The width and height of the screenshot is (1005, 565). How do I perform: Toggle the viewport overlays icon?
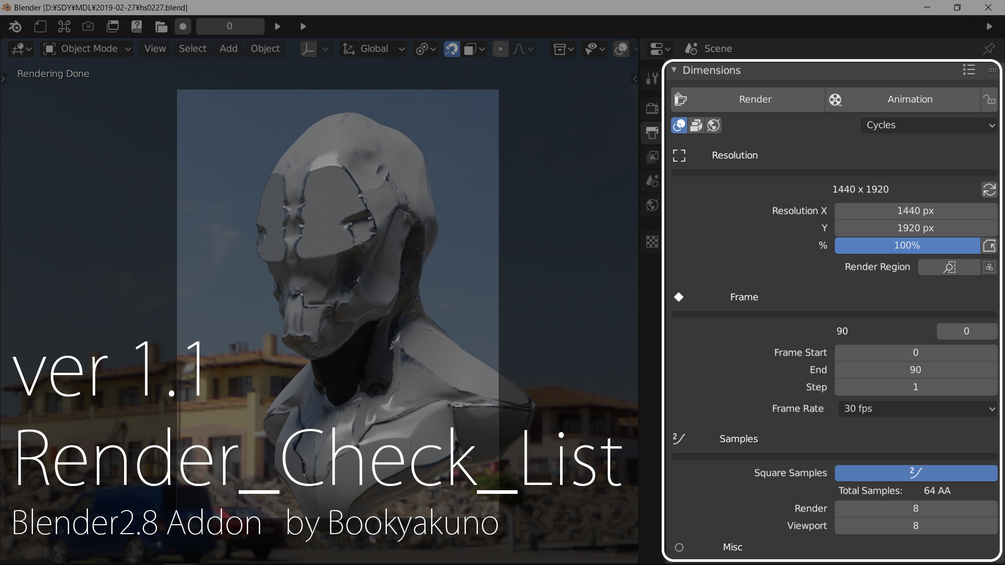pyautogui.click(x=620, y=49)
